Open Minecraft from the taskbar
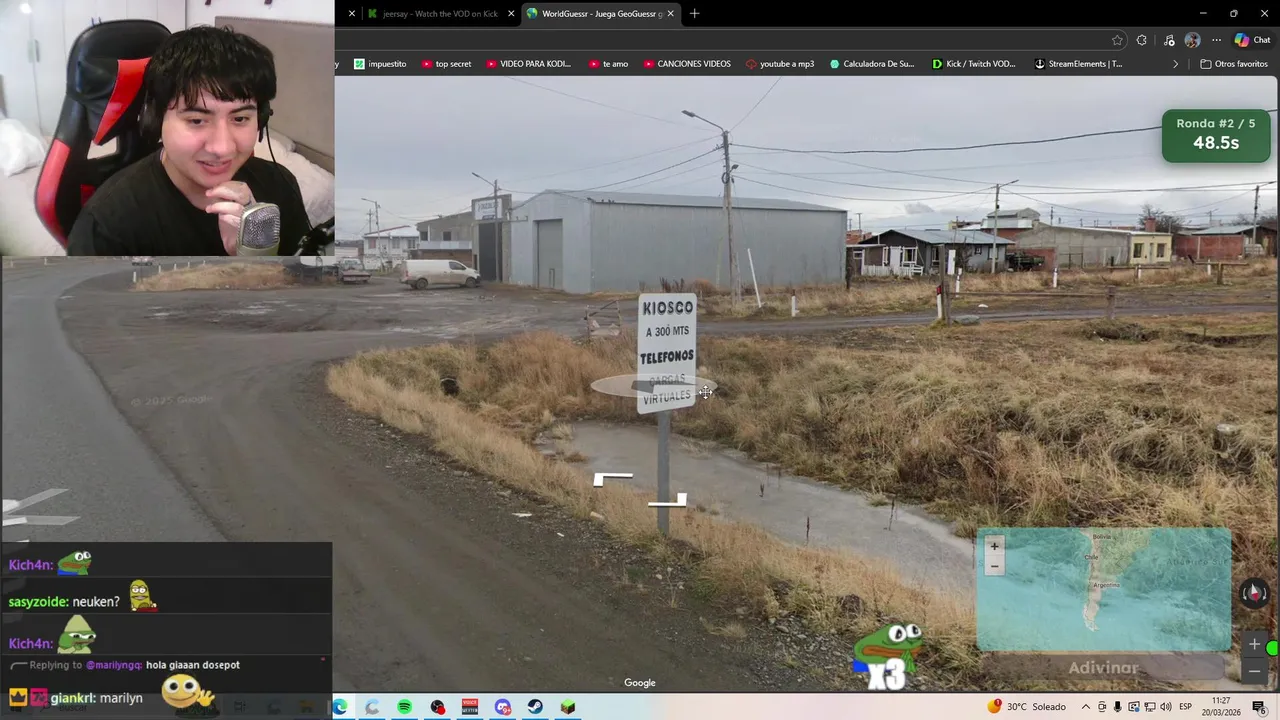This screenshot has height=720, width=1280. click(568, 707)
